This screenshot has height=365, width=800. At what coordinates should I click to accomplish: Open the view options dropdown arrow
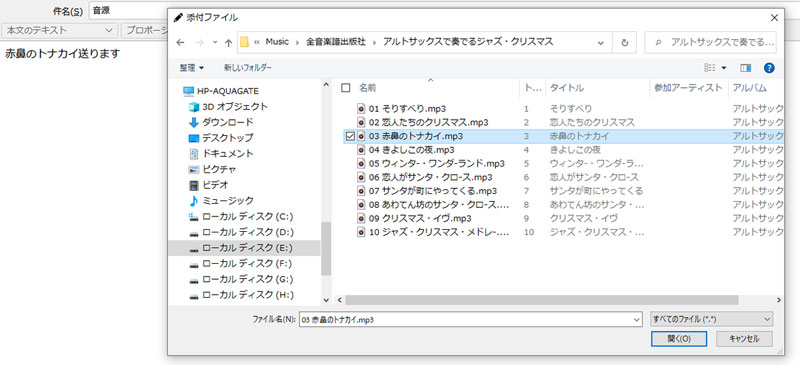pyautogui.click(x=723, y=68)
